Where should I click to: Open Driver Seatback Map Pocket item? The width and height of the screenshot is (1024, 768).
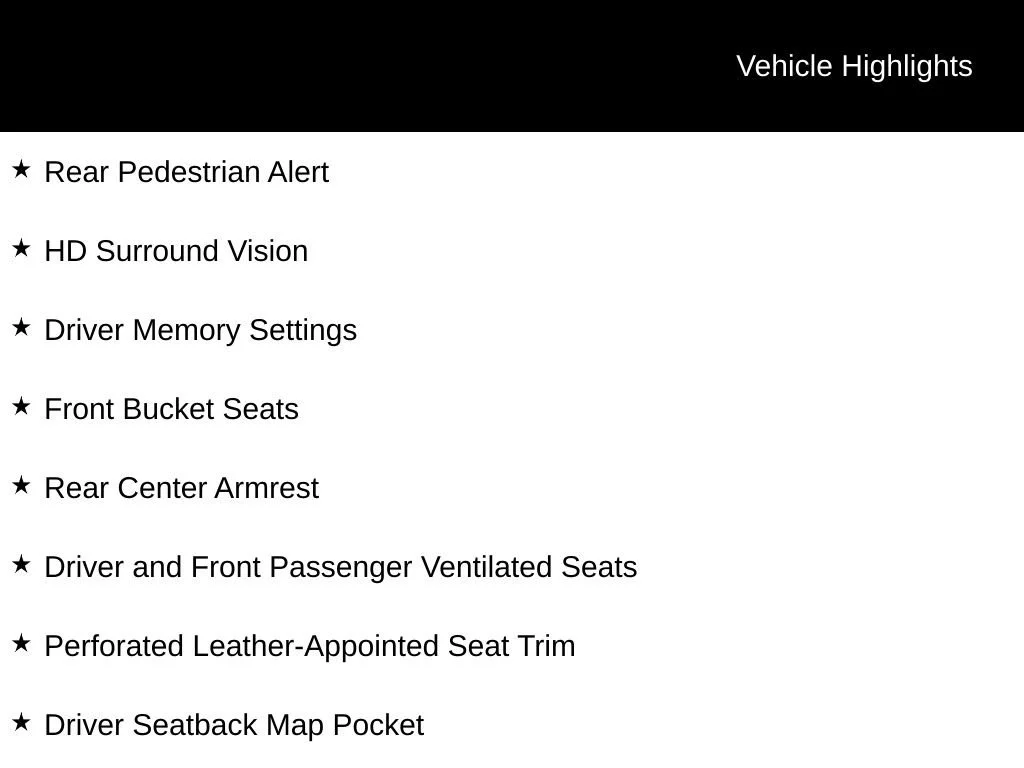click(x=234, y=726)
